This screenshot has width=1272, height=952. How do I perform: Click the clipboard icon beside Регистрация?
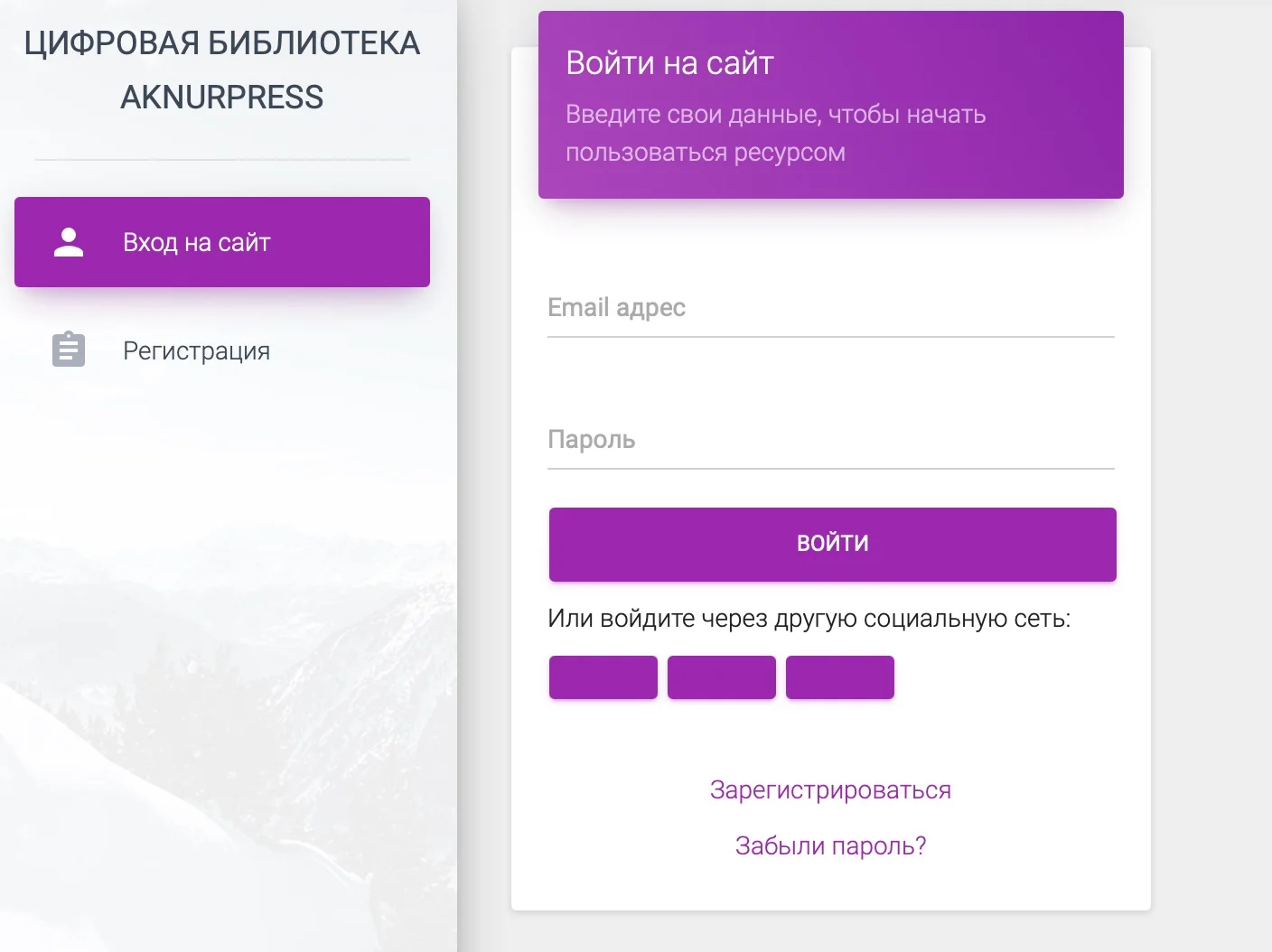pos(69,350)
